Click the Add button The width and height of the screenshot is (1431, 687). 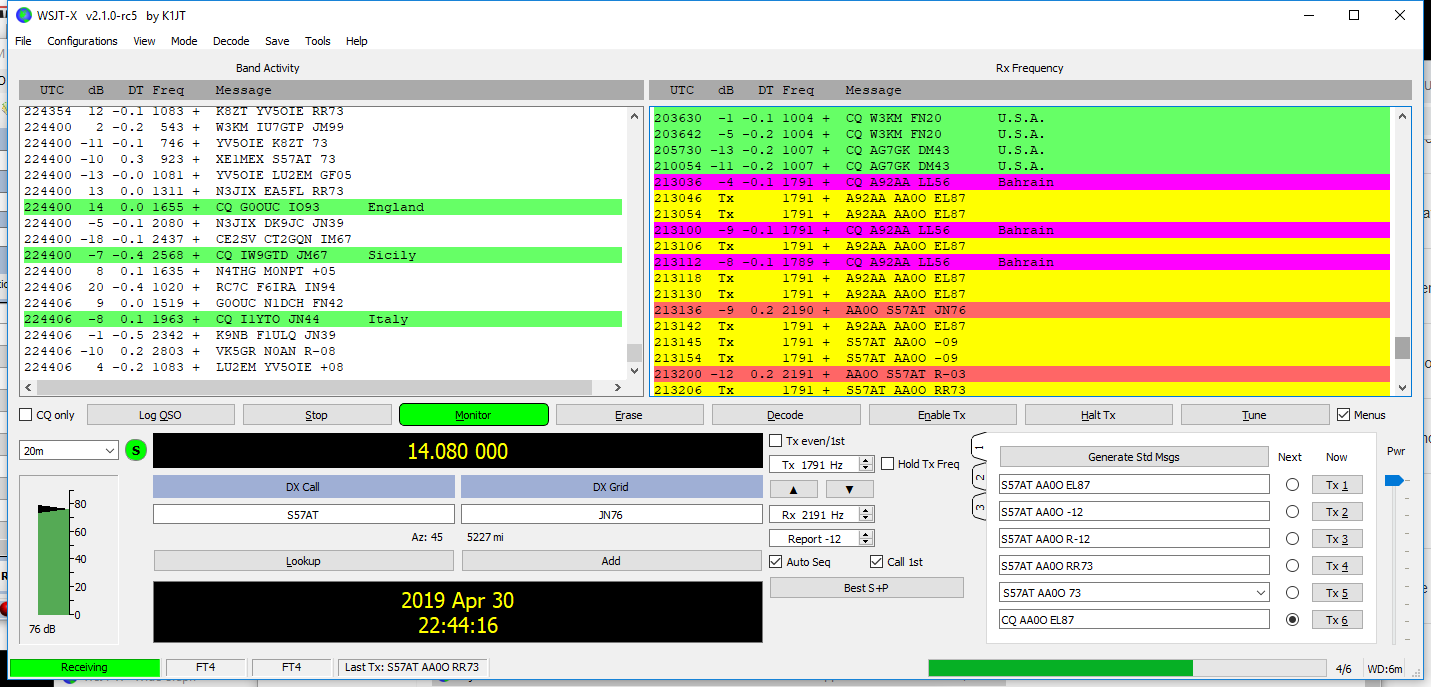click(611, 561)
